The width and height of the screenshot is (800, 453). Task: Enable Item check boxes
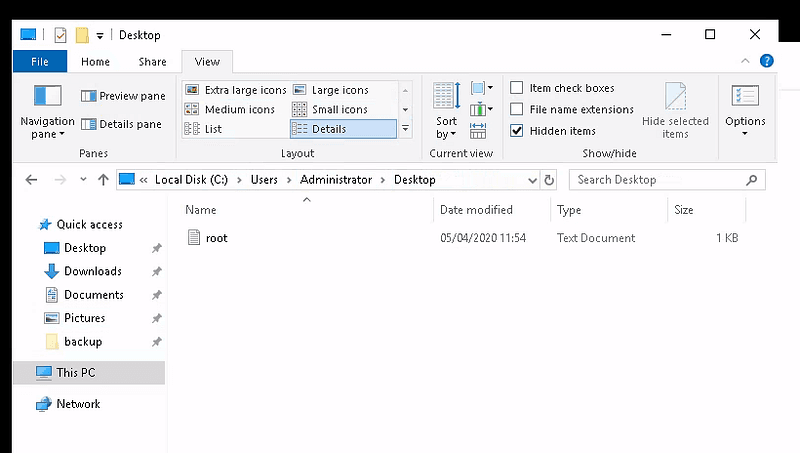pos(517,88)
